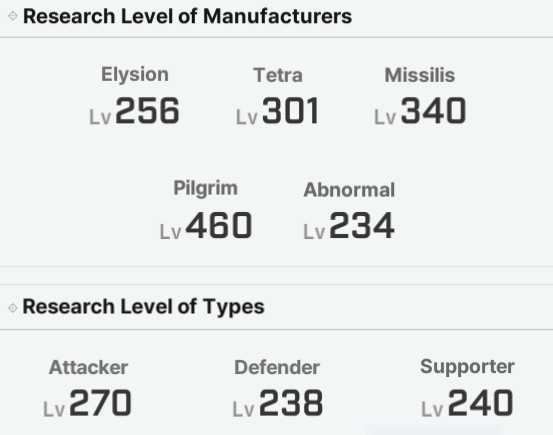Screen dimensions: 553x435
Task: Select the Missilis manufacturer label
Action: pyautogui.click(x=420, y=75)
